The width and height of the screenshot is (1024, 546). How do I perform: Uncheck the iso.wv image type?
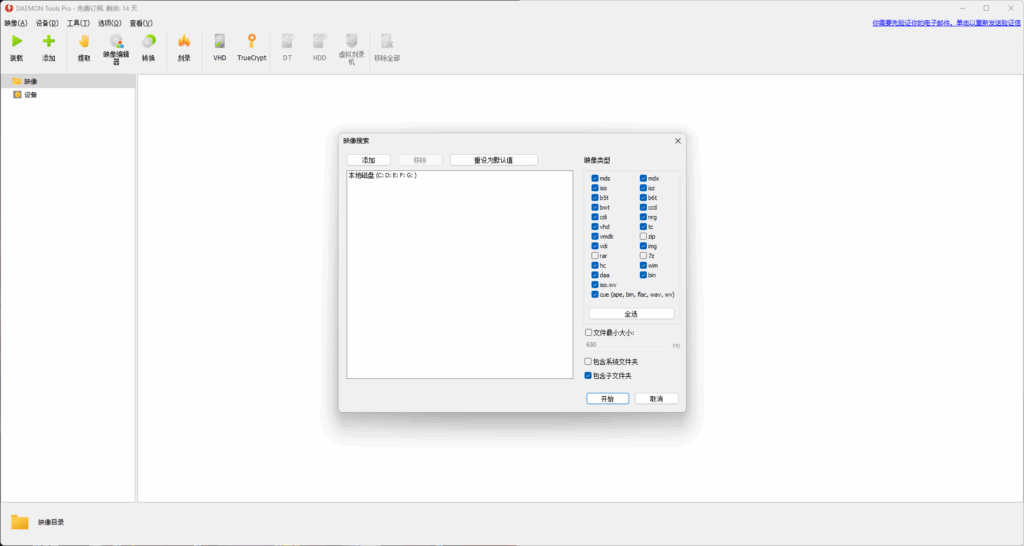coord(595,285)
